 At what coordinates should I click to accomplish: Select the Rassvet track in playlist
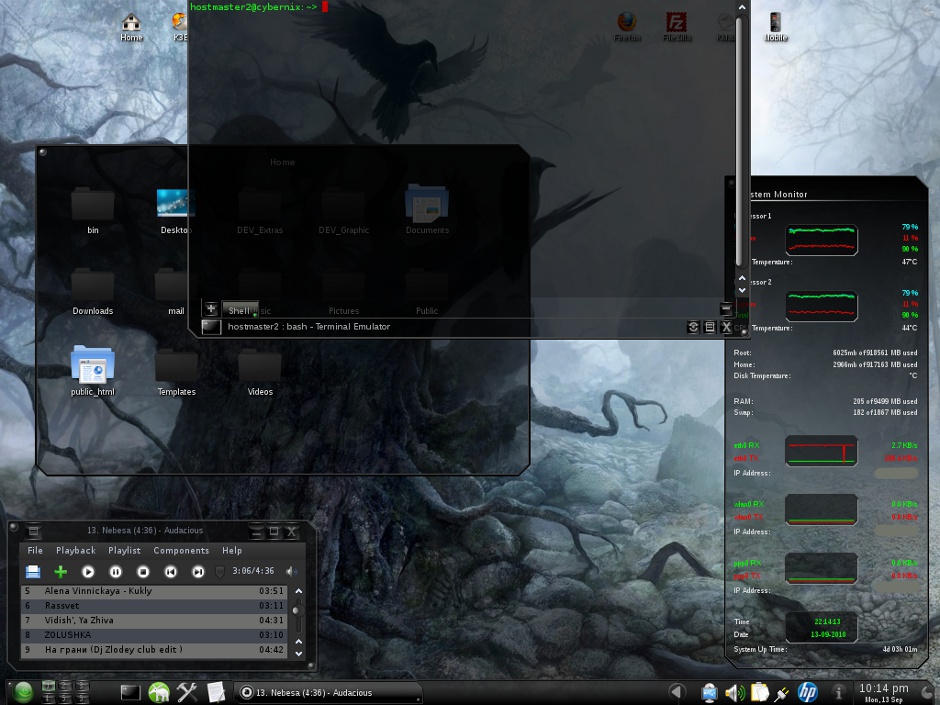tap(154, 605)
